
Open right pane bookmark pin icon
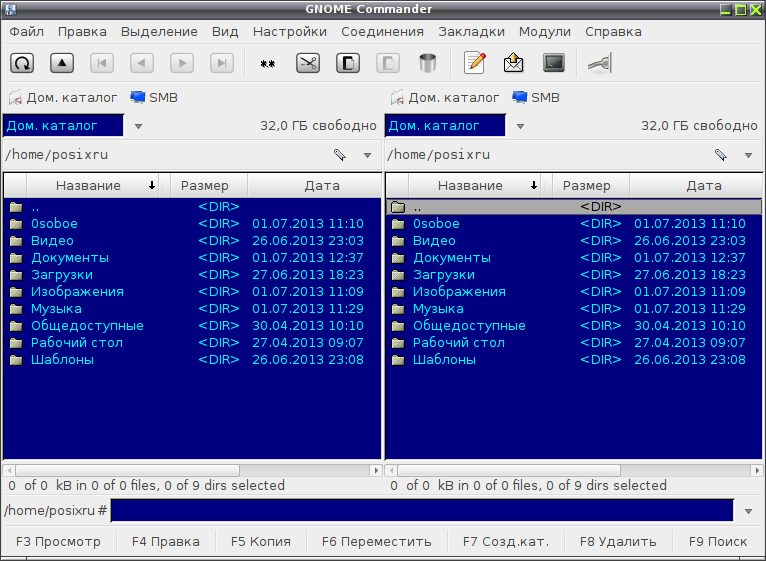pyautogui.click(x=721, y=155)
